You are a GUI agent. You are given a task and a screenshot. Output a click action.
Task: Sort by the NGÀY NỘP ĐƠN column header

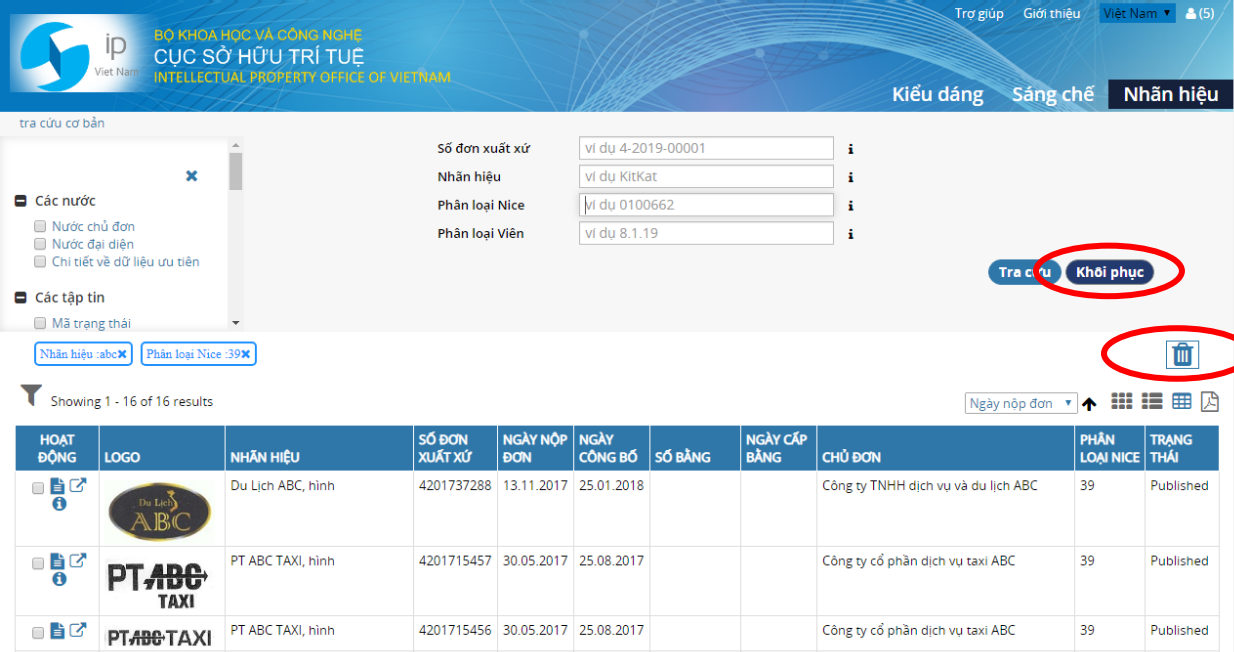pos(534,448)
